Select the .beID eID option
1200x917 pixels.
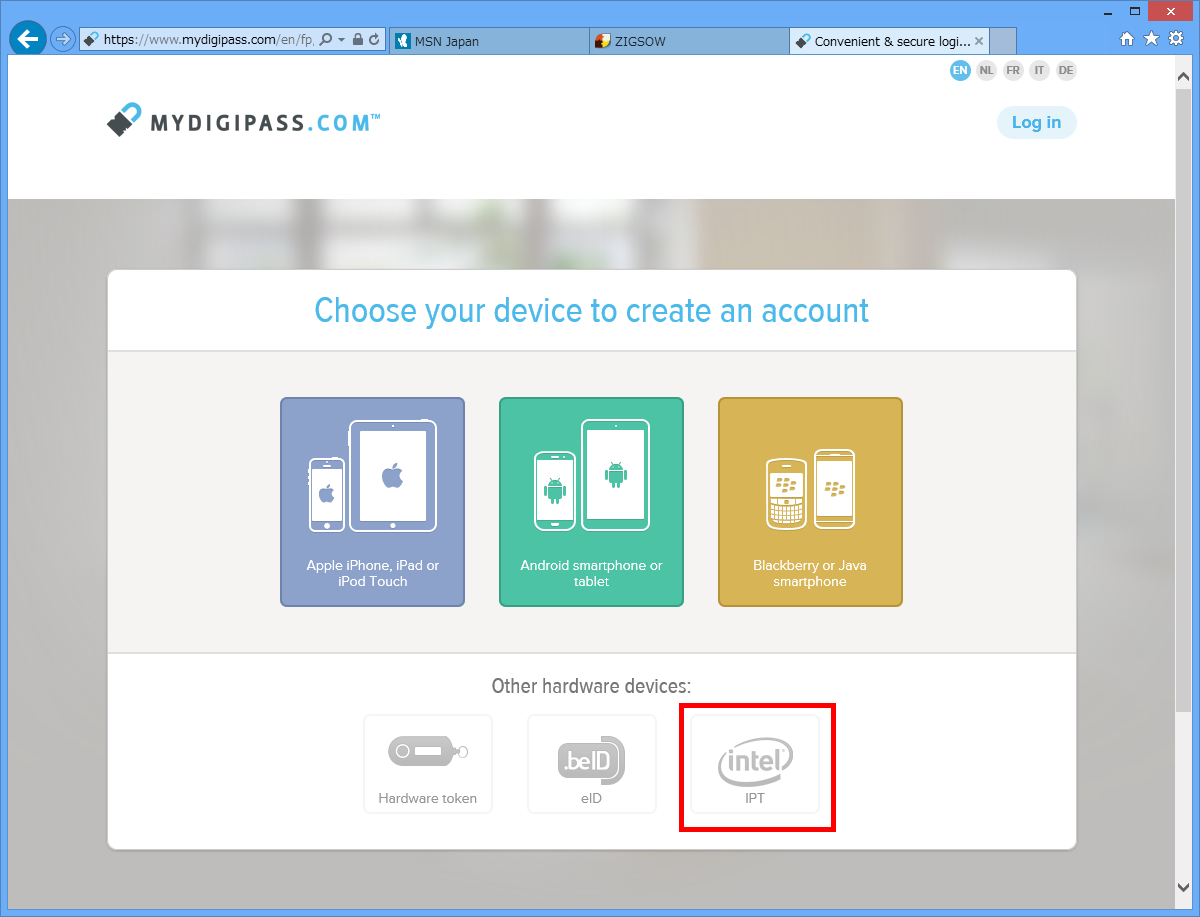tap(592, 764)
